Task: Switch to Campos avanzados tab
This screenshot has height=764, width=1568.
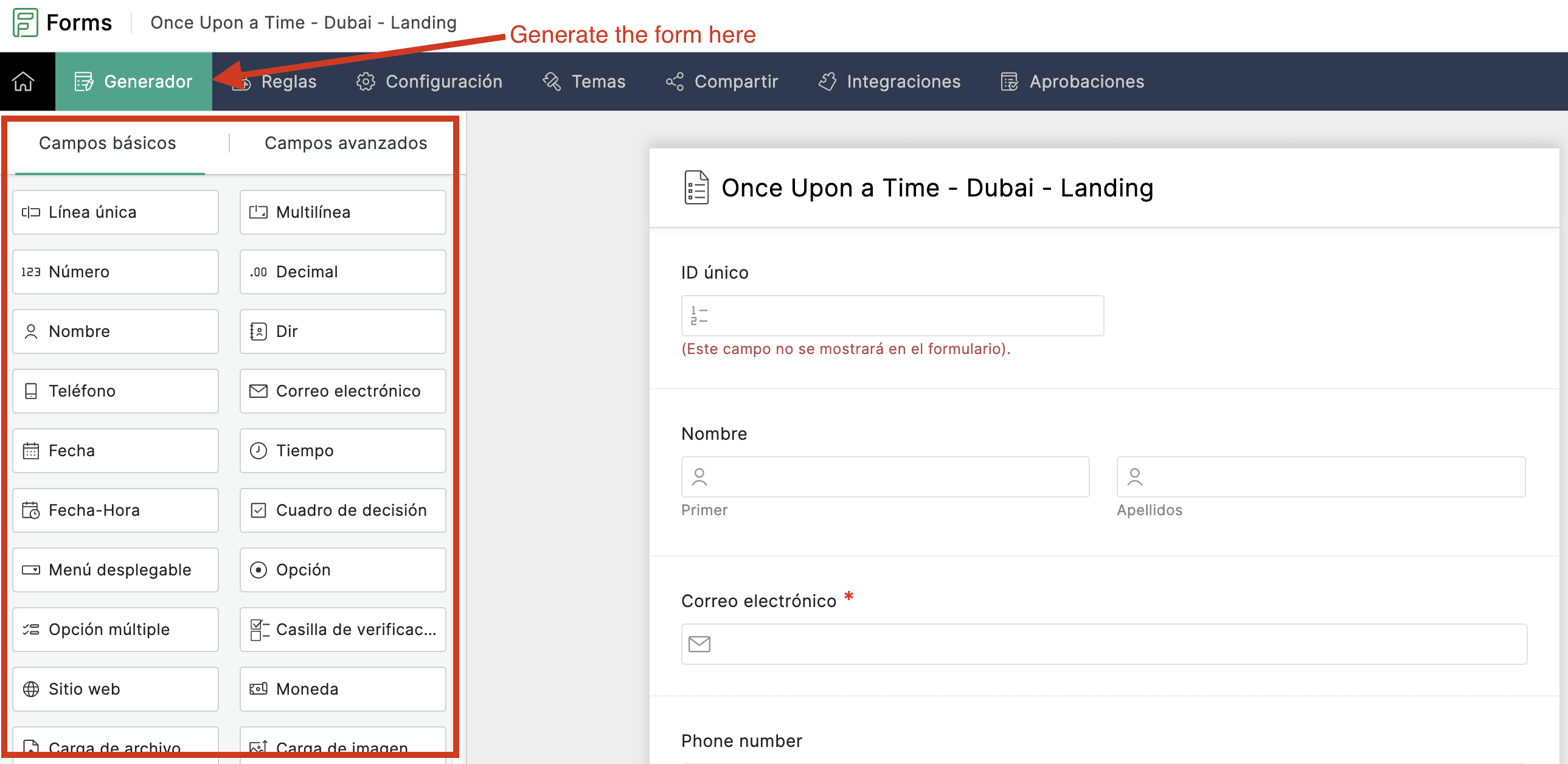Action: (x=345, y=142)
